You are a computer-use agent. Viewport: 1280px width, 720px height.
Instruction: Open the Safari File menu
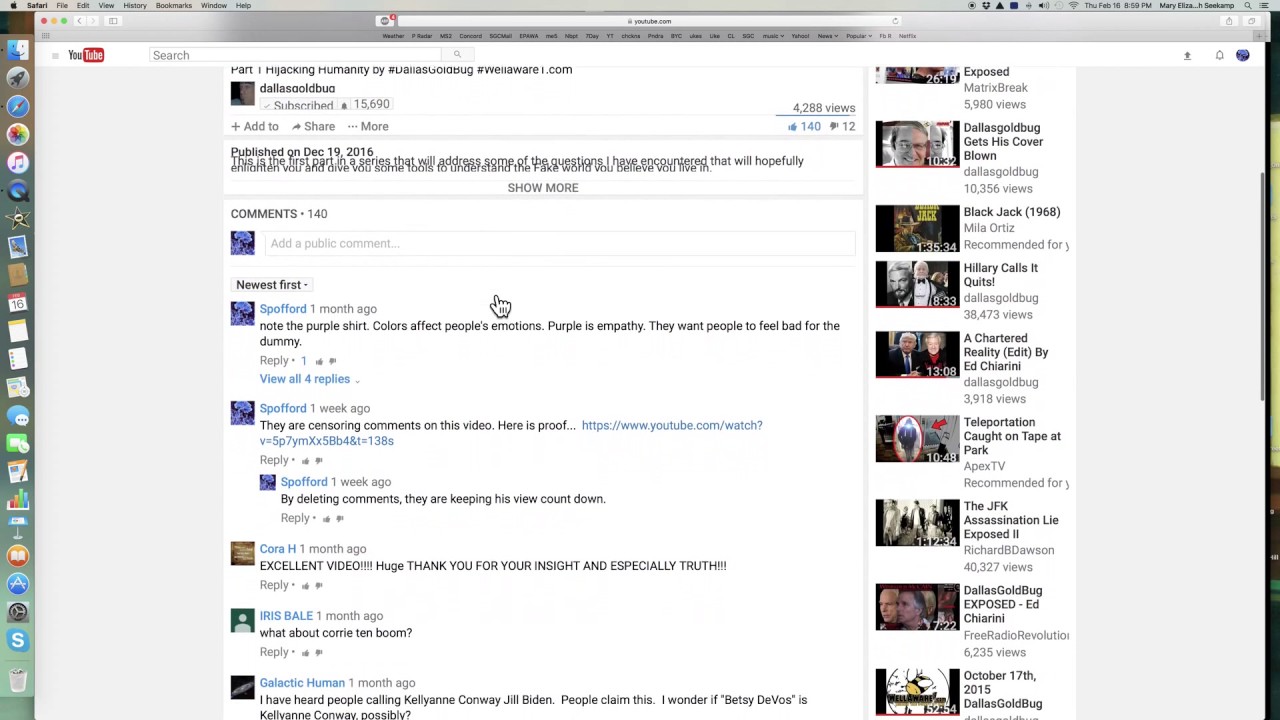pos(62,5)
